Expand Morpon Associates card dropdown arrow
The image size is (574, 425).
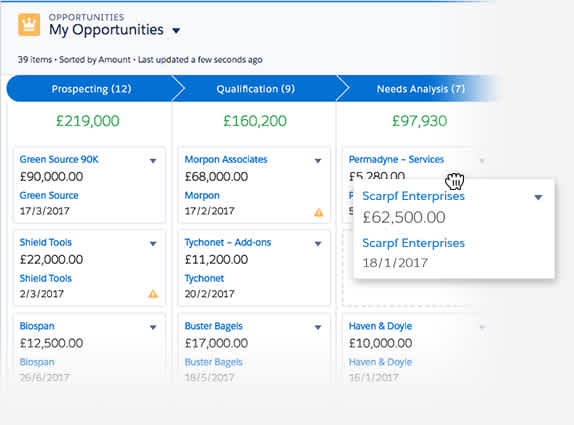click(x=318, y=161)
